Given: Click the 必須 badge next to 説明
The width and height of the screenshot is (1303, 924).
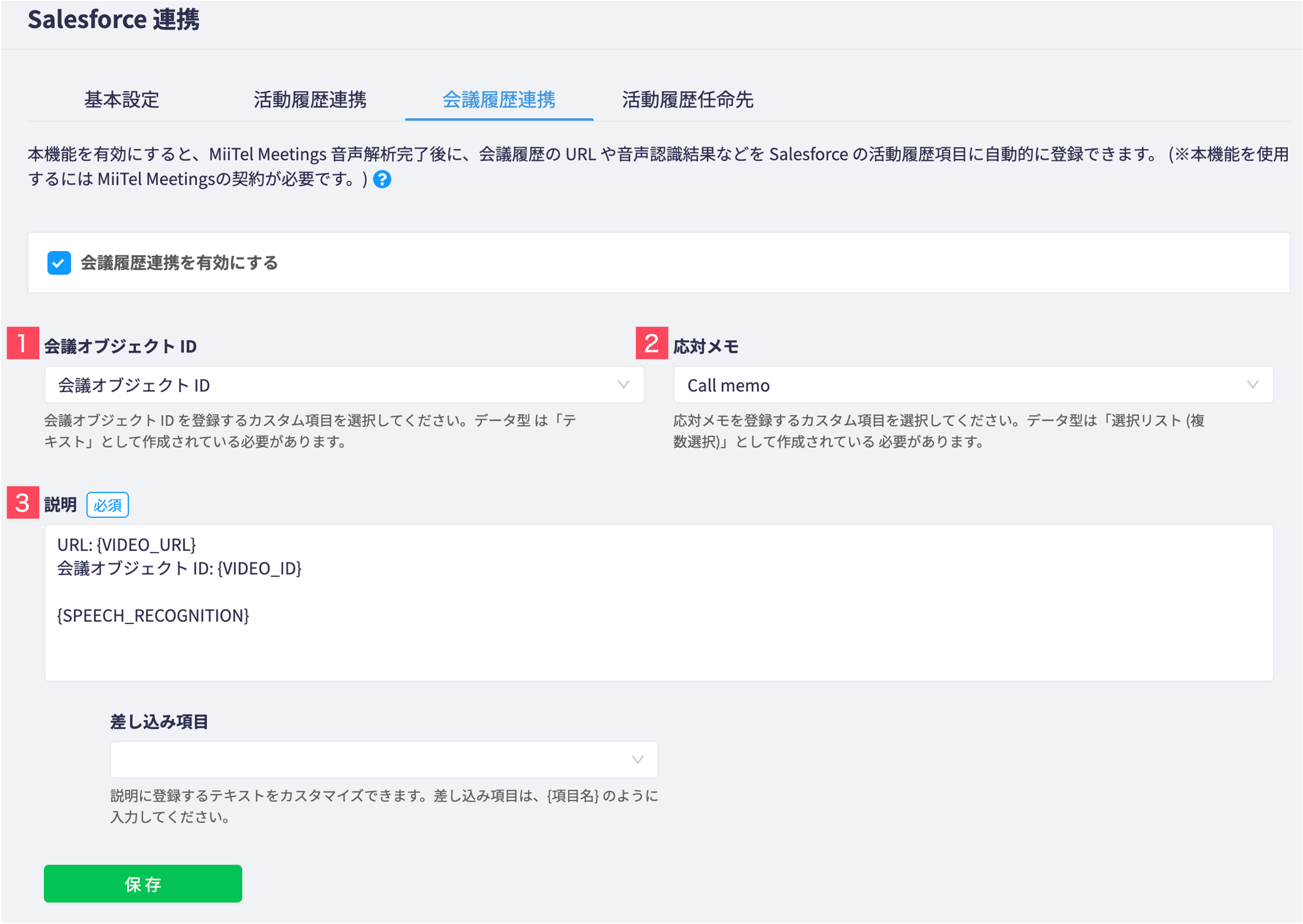Looking at the screenshot, I should coord(108,505).
